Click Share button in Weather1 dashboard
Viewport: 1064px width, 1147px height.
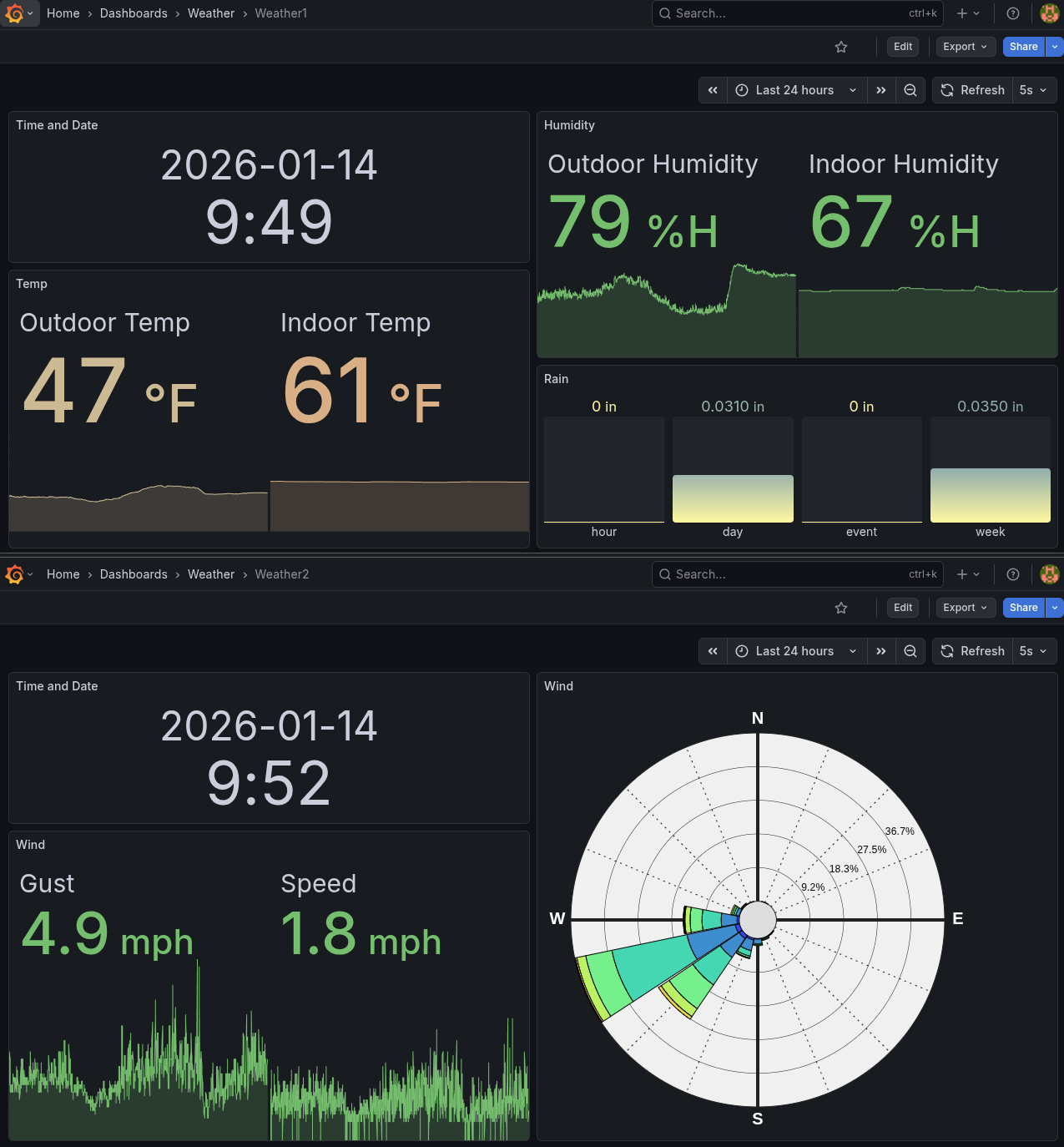tap(1024, 47)
